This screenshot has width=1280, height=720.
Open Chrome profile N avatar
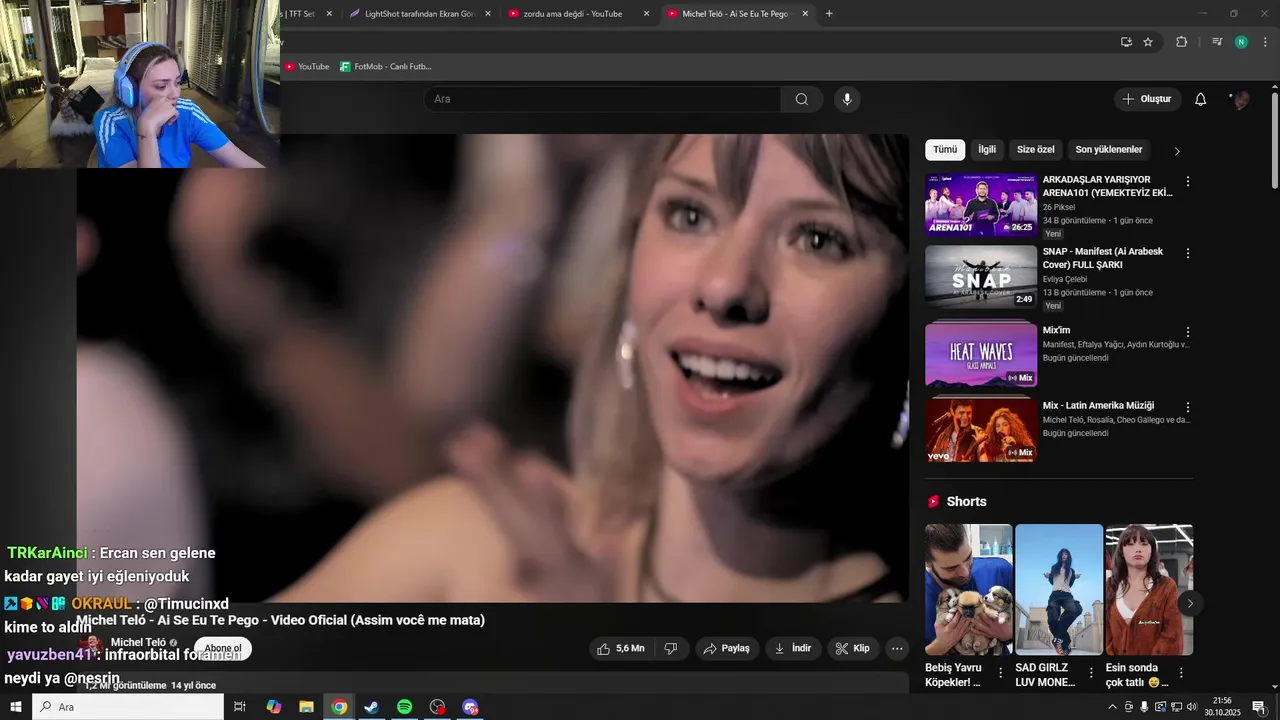[x=1241, y=42]
